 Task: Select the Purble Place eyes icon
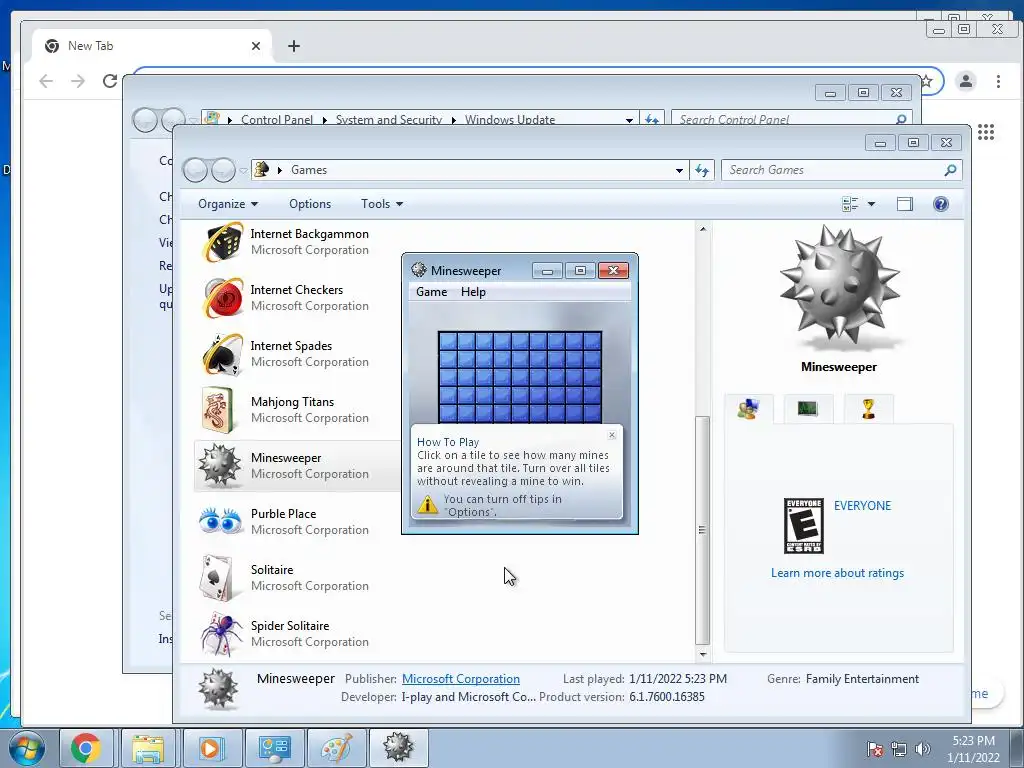coord(220,521)
